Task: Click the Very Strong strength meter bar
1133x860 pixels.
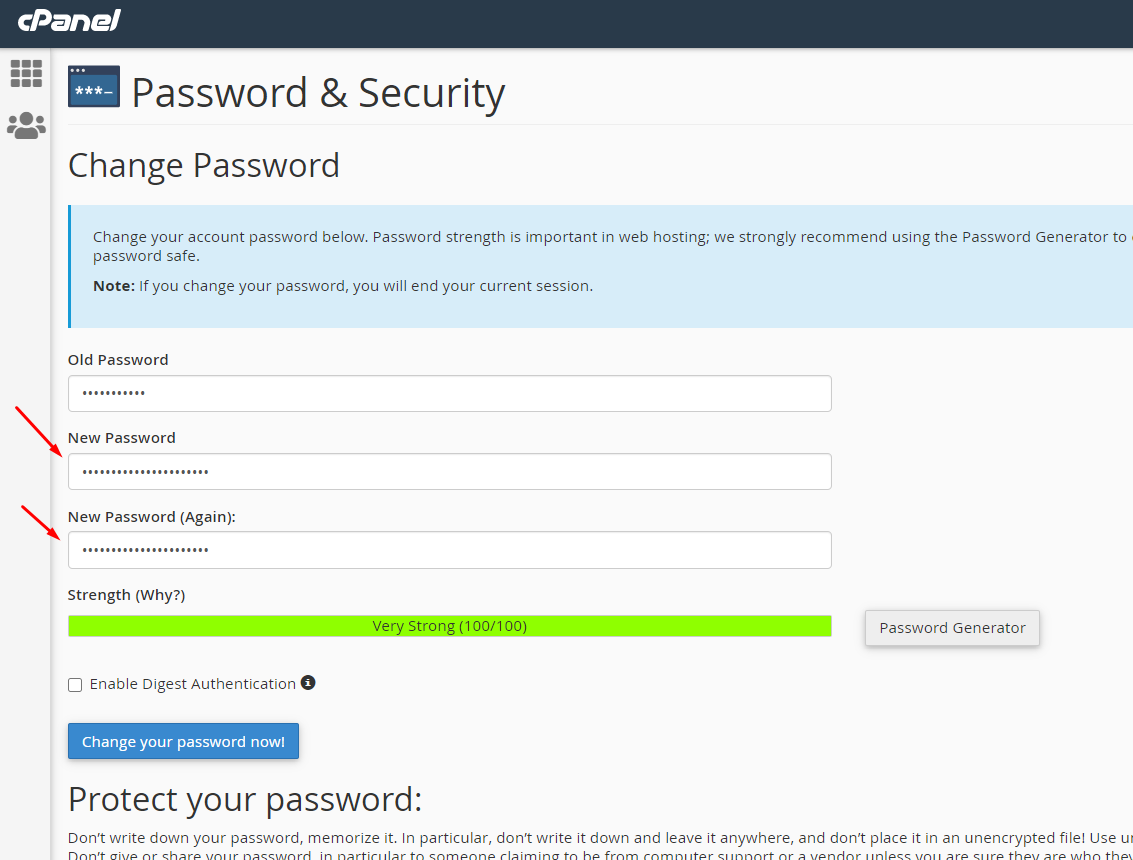Action: coord(449,626)
